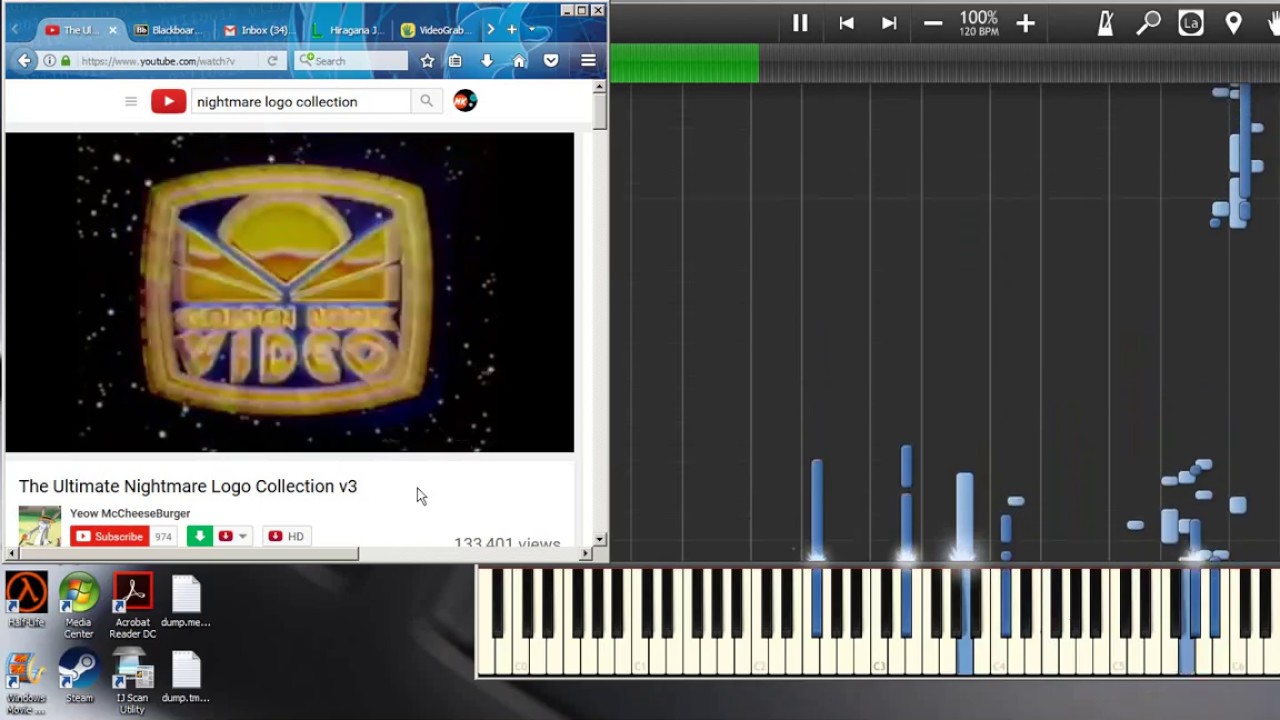Click the HD download button
Image resolution: width=1280 pixels, height=720 pixels.
285,537
